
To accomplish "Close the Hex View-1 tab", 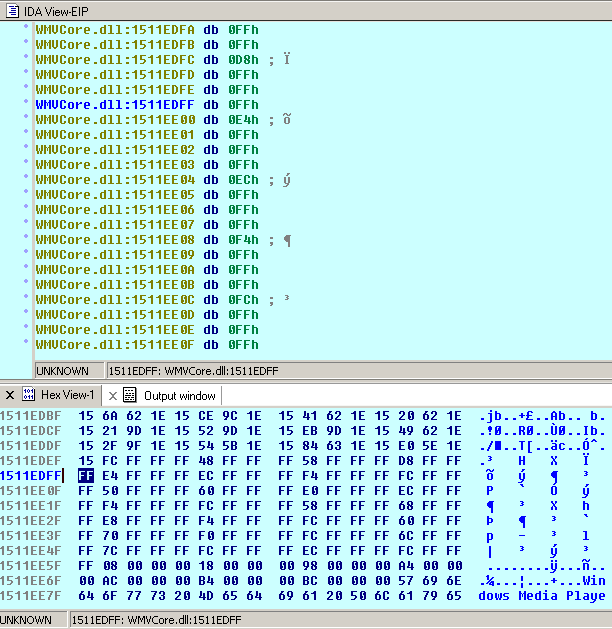I will coord(10,395).
